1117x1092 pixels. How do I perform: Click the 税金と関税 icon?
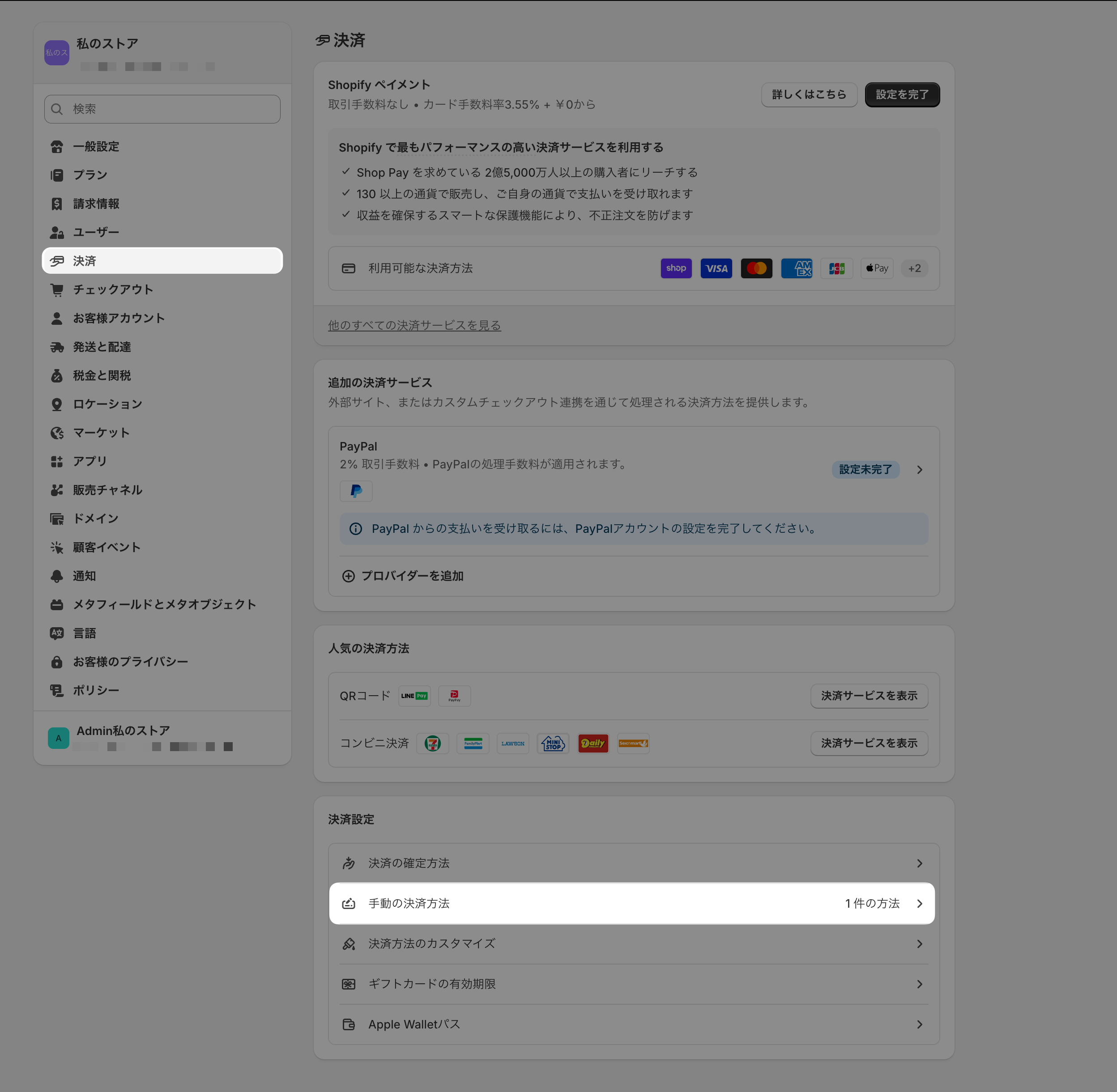(x=57, y=376)
